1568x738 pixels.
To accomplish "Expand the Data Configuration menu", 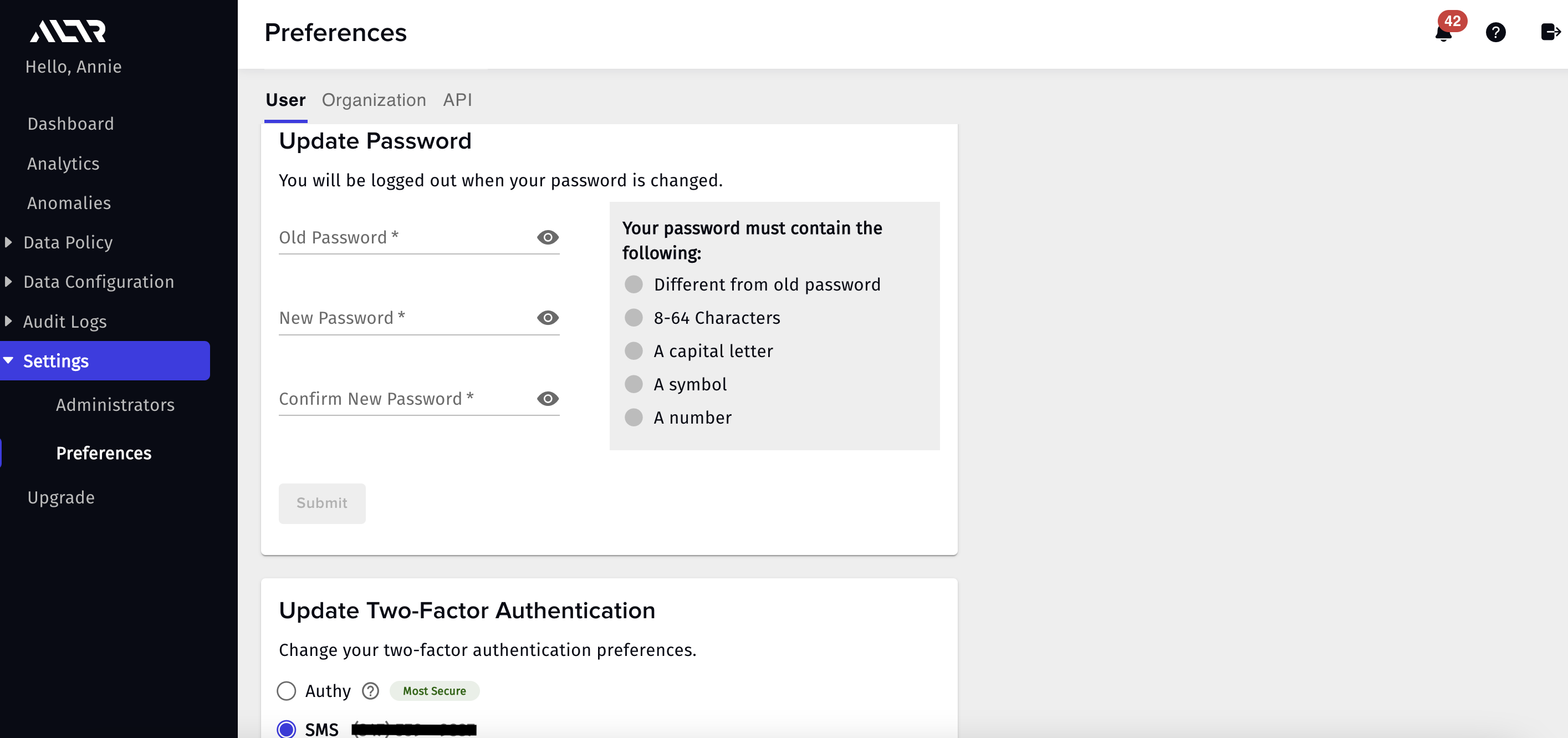I will click(x=8, y=282).
